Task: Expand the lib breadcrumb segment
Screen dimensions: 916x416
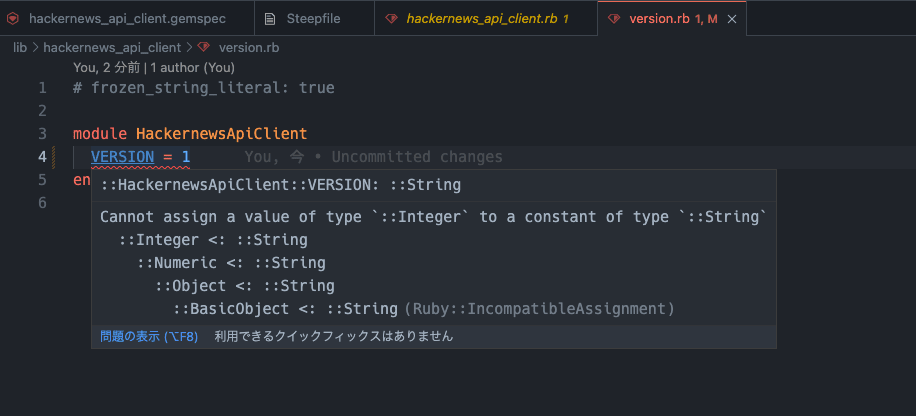Action: pyautogui.click(x=20, y=47)
